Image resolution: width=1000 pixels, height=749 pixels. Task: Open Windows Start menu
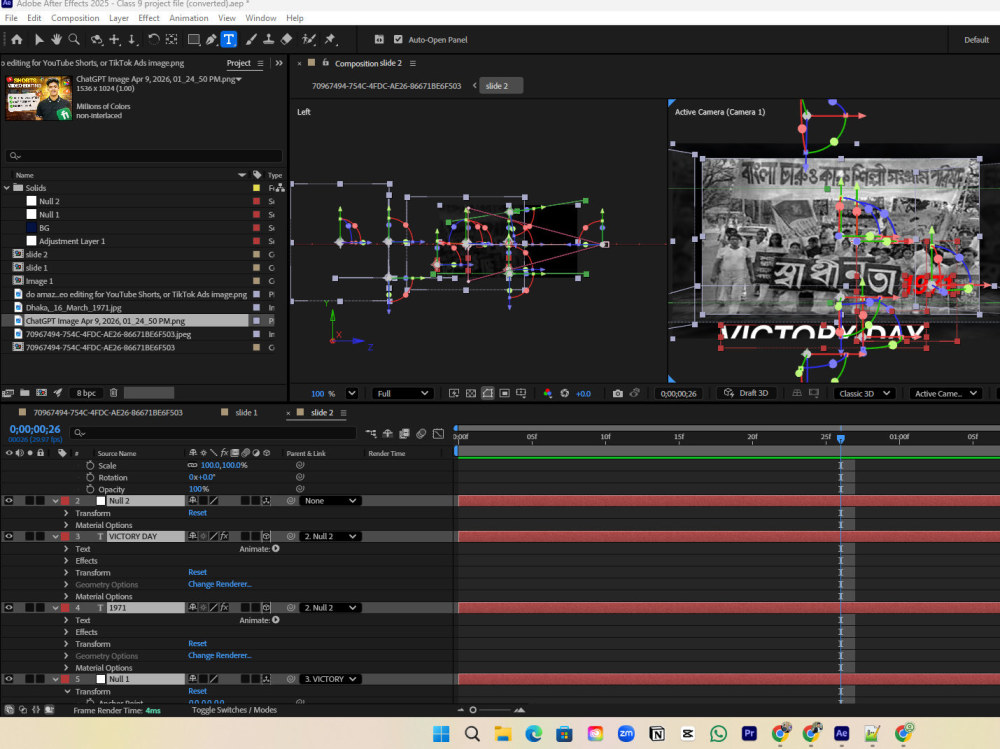point(441,734)
